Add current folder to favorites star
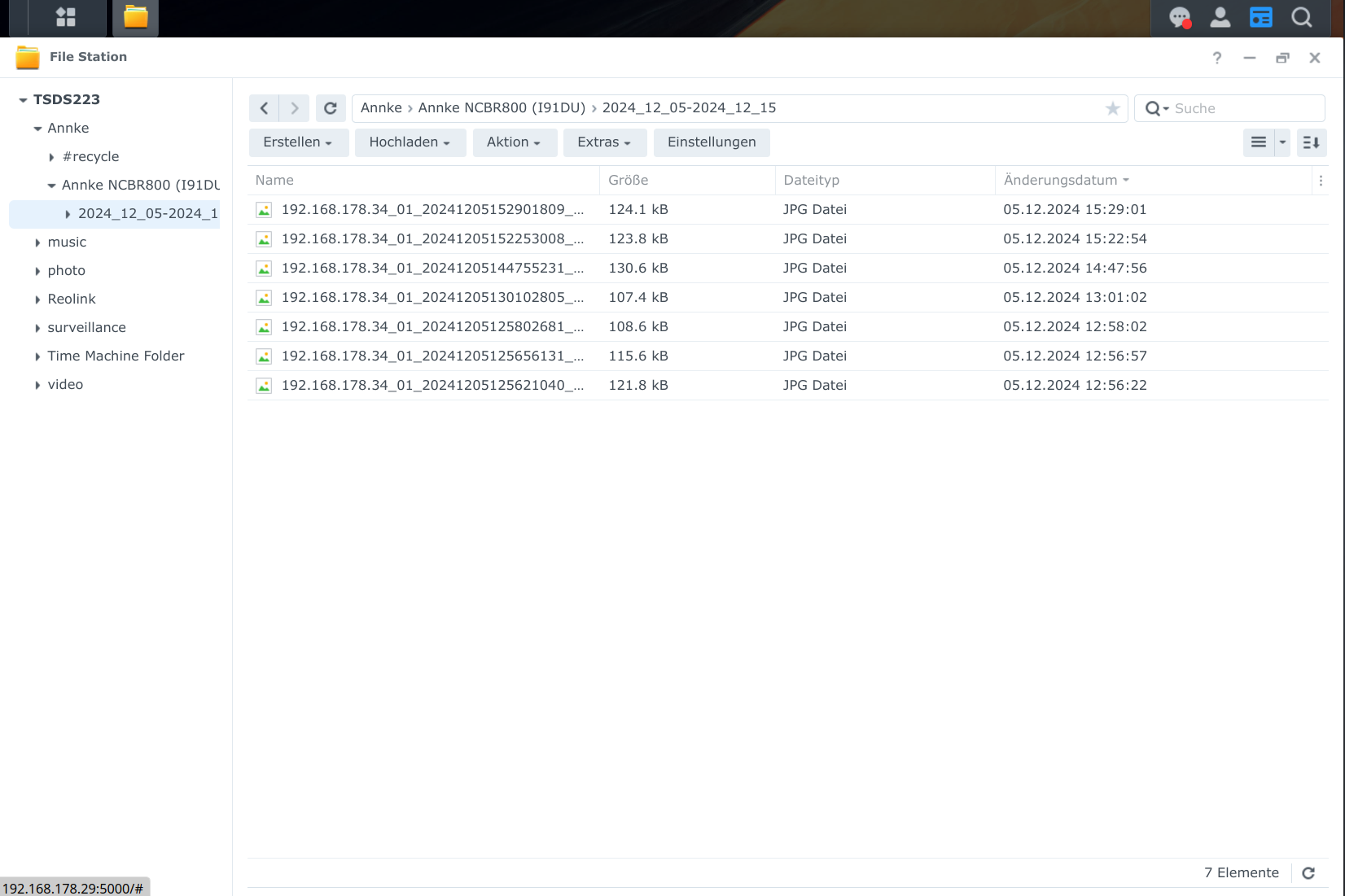 click(1112, 108)
